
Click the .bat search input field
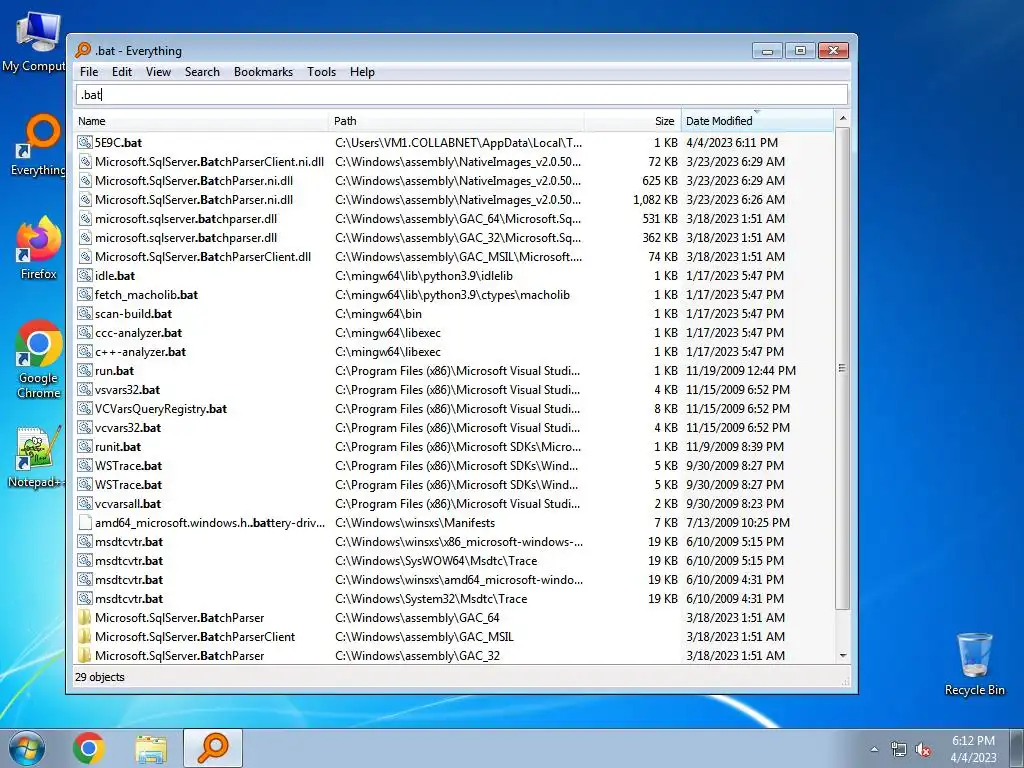point(462,95)
